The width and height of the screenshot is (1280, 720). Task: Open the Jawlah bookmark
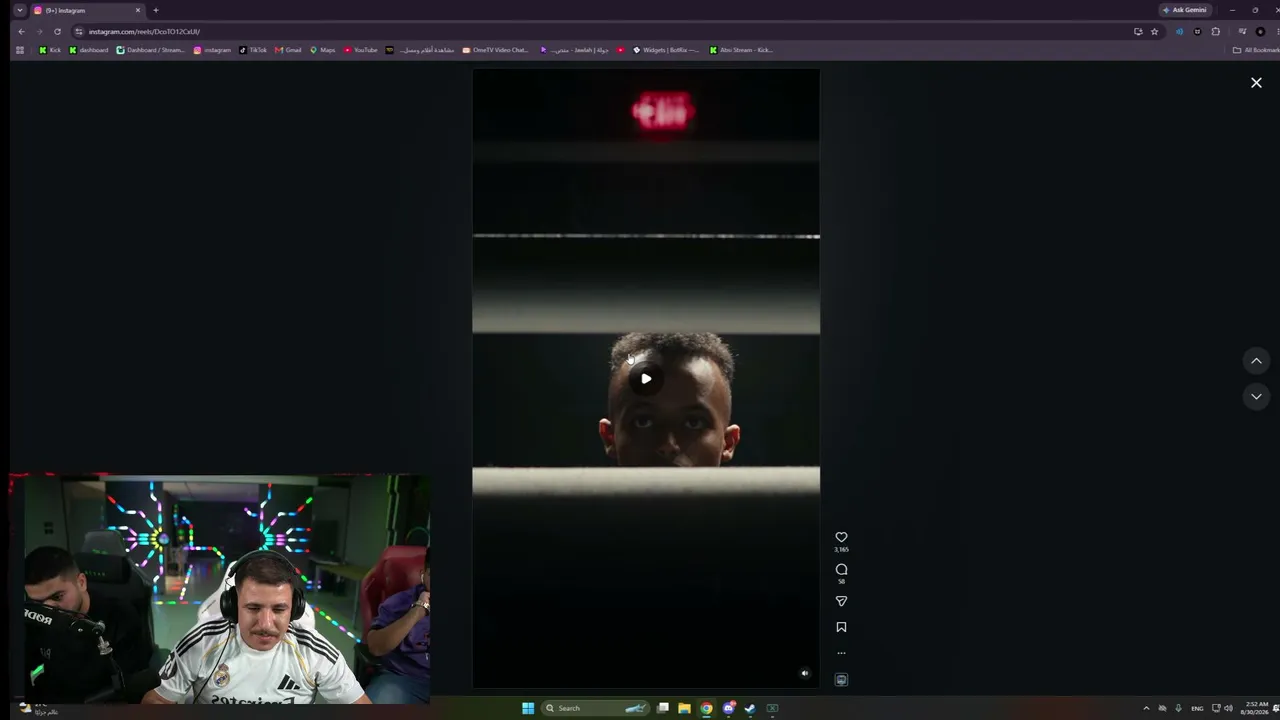(x=574, y=50)
